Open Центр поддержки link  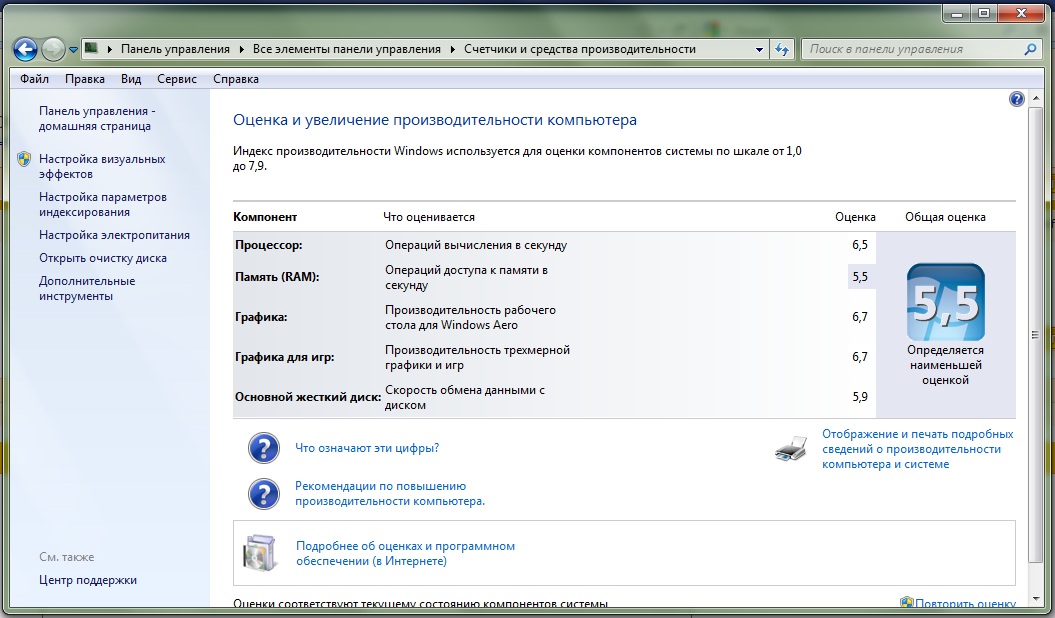coord(87,580)
